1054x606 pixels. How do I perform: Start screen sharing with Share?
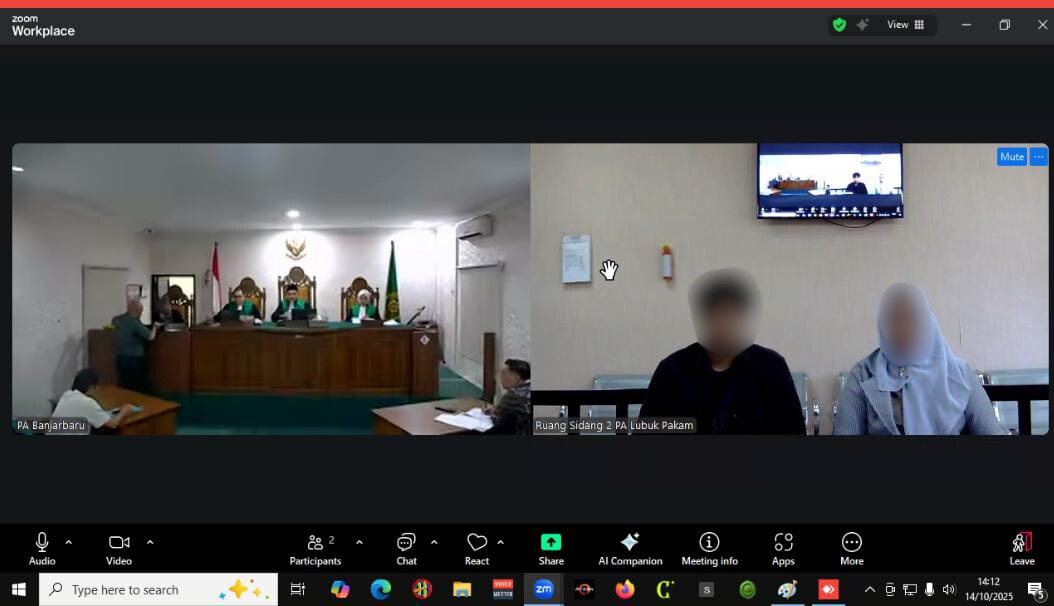(551, 548)
